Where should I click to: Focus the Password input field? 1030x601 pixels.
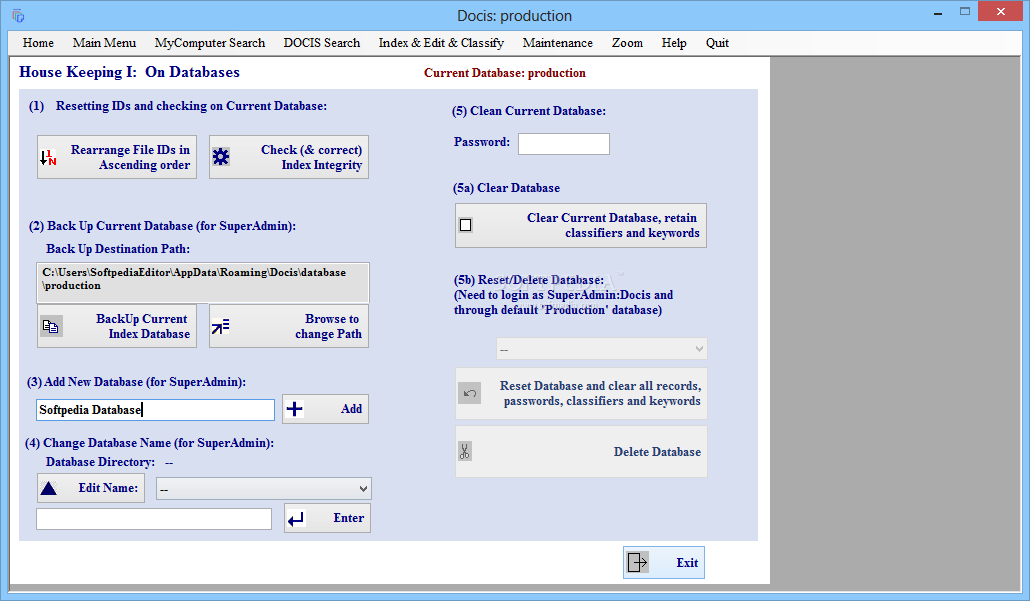(564, 144)
